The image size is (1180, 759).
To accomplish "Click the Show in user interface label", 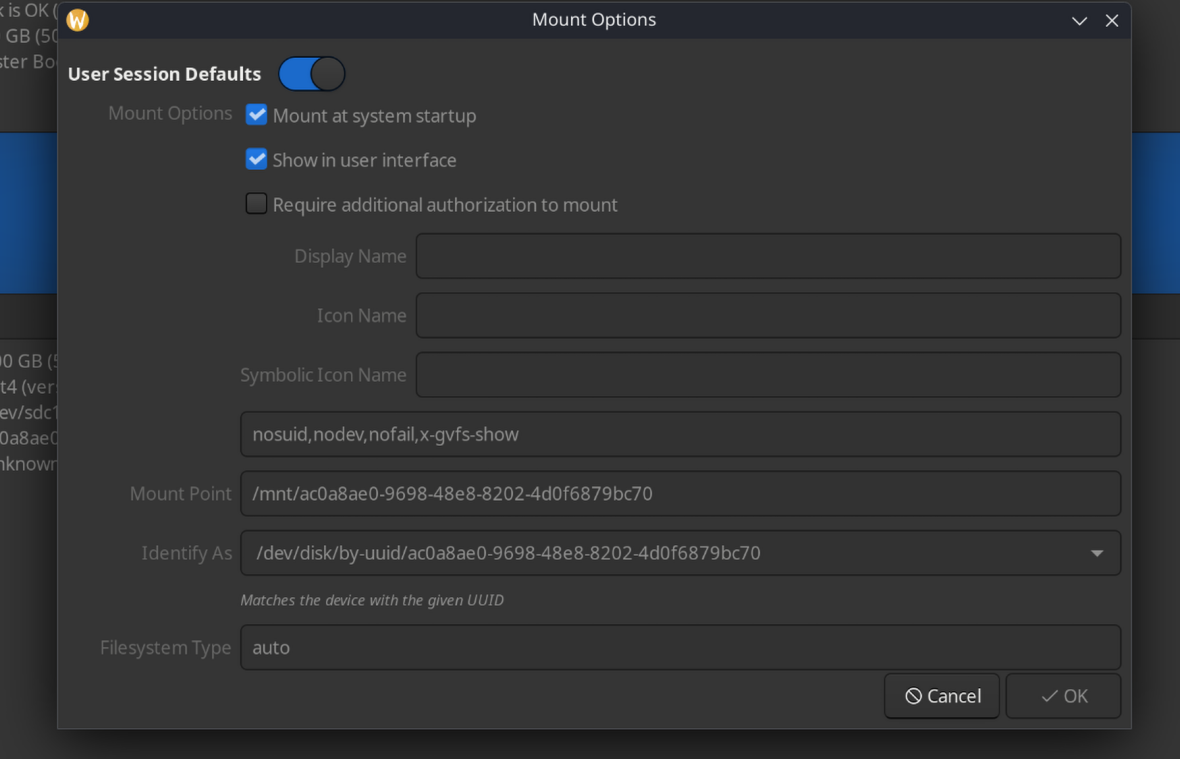I will pos(364,160).
